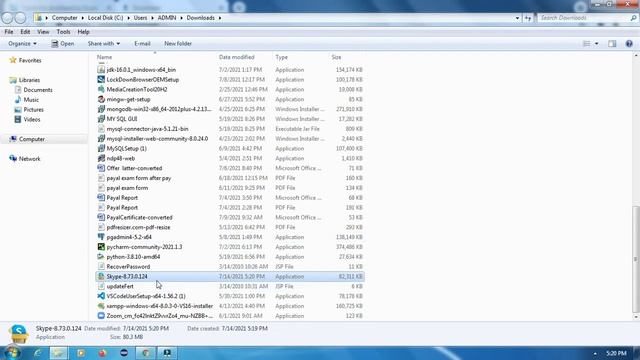Select the xampp-windows installer icon
The width and height of the screenshot is (640, 360).
pos(101,306)
